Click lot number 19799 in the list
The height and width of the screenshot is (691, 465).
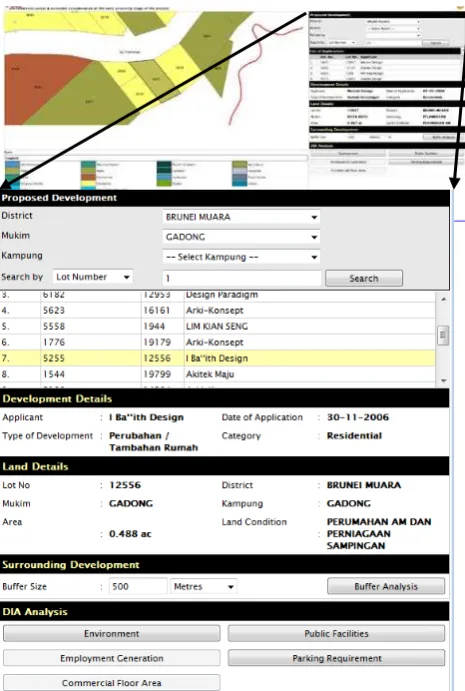[x=156, y=374]
